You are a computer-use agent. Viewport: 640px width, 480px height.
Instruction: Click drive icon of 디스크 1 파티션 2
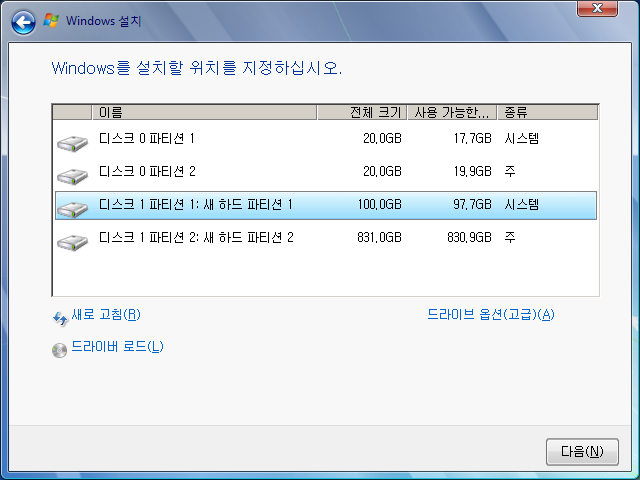[x=73, y=242]
